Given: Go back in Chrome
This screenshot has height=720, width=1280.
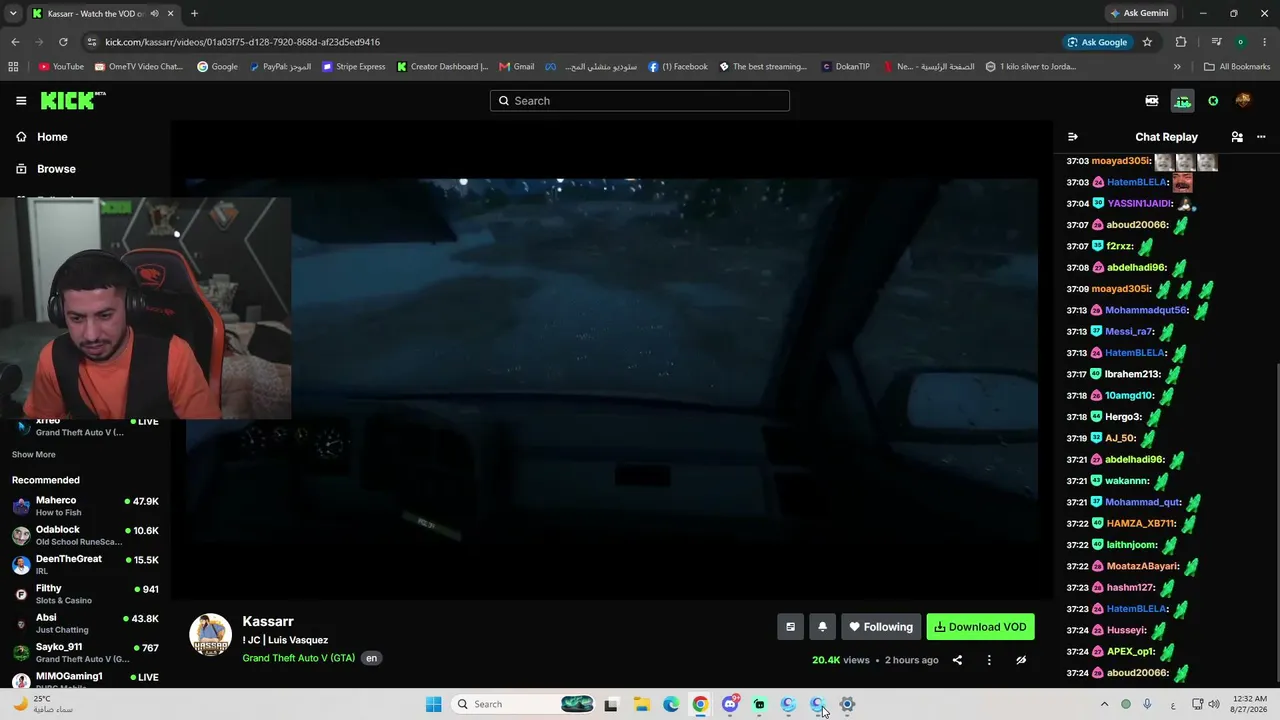Looking at the screenshot, I should coord(15,42).
